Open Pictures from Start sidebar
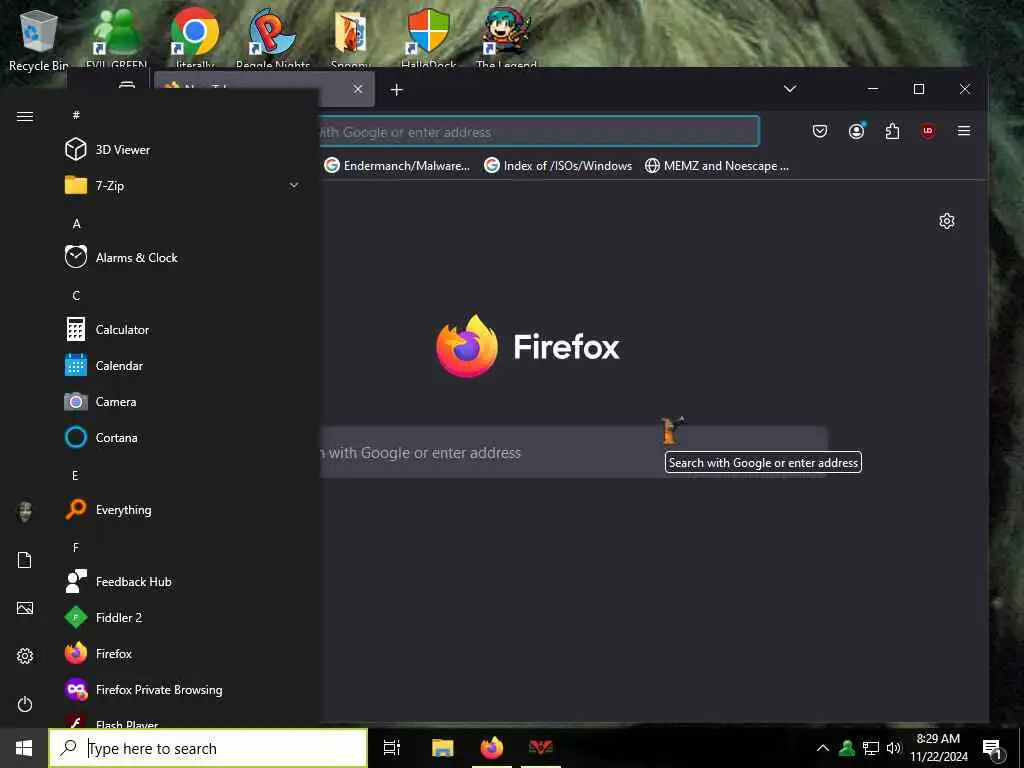This screenshot has height=768, width=1024. coord(25,608)
